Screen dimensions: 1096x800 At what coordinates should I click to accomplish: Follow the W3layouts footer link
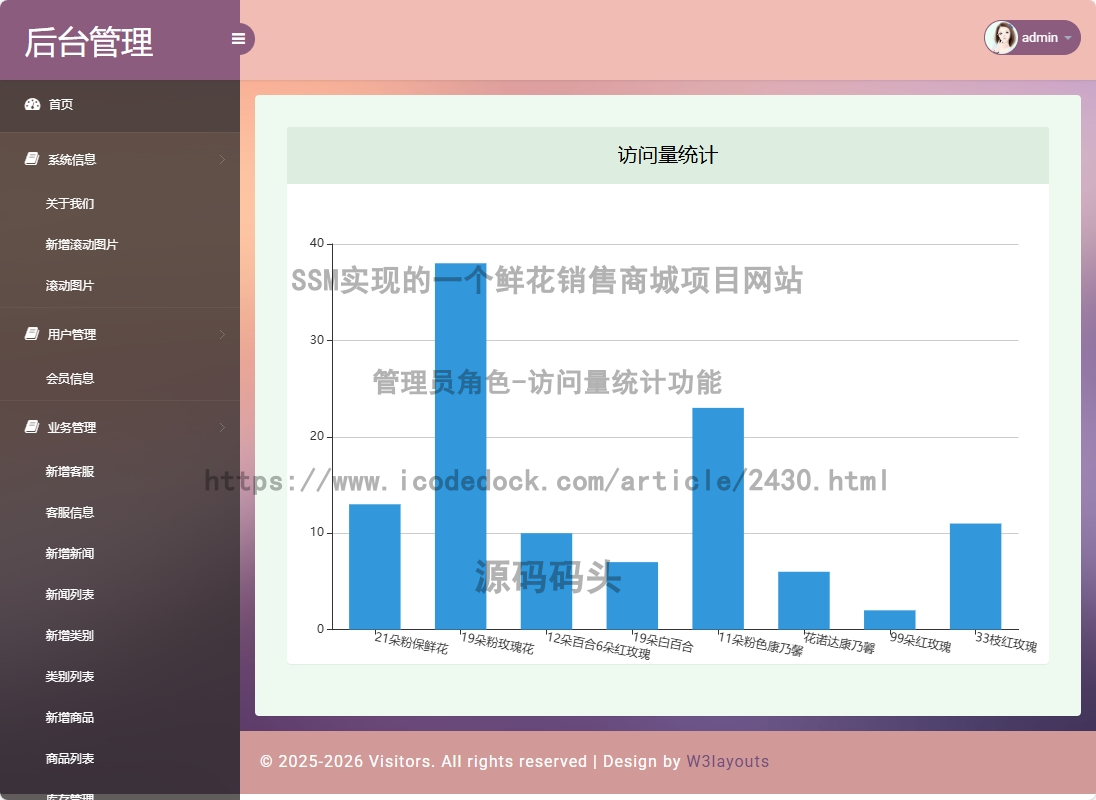tap(728, 761)
